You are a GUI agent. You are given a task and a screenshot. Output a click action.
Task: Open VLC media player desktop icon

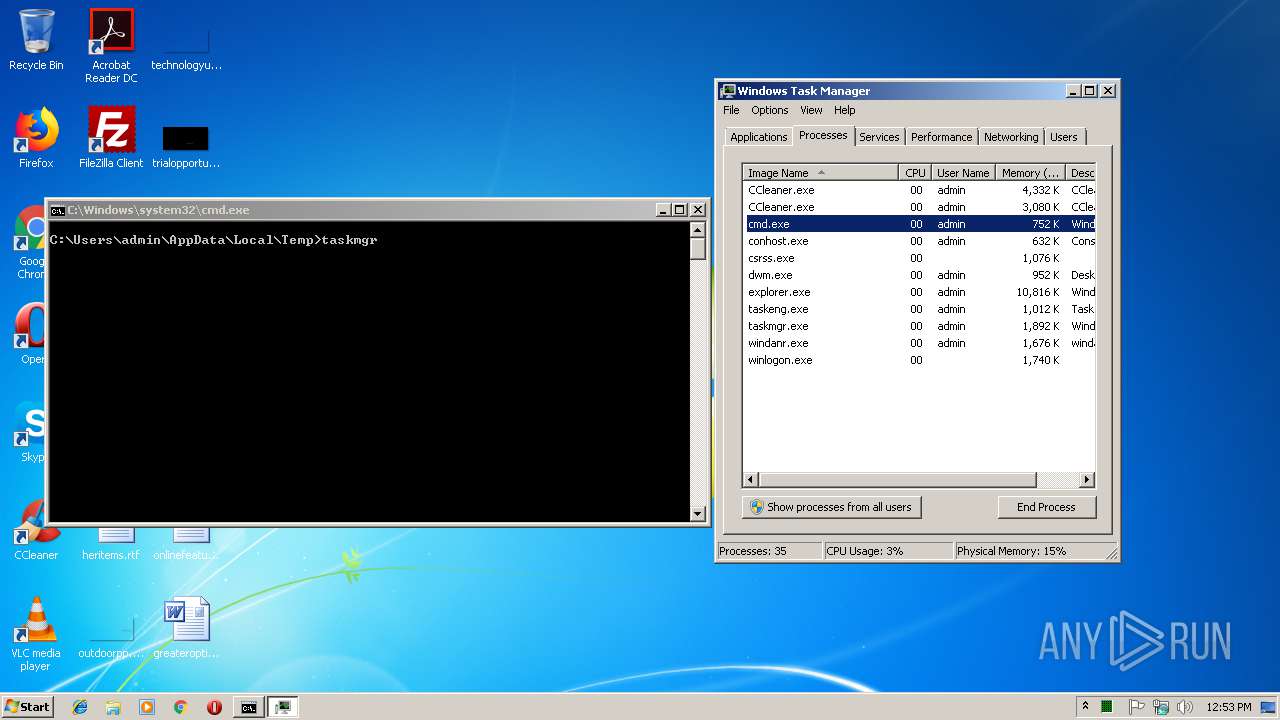click(x=36, y=634)
